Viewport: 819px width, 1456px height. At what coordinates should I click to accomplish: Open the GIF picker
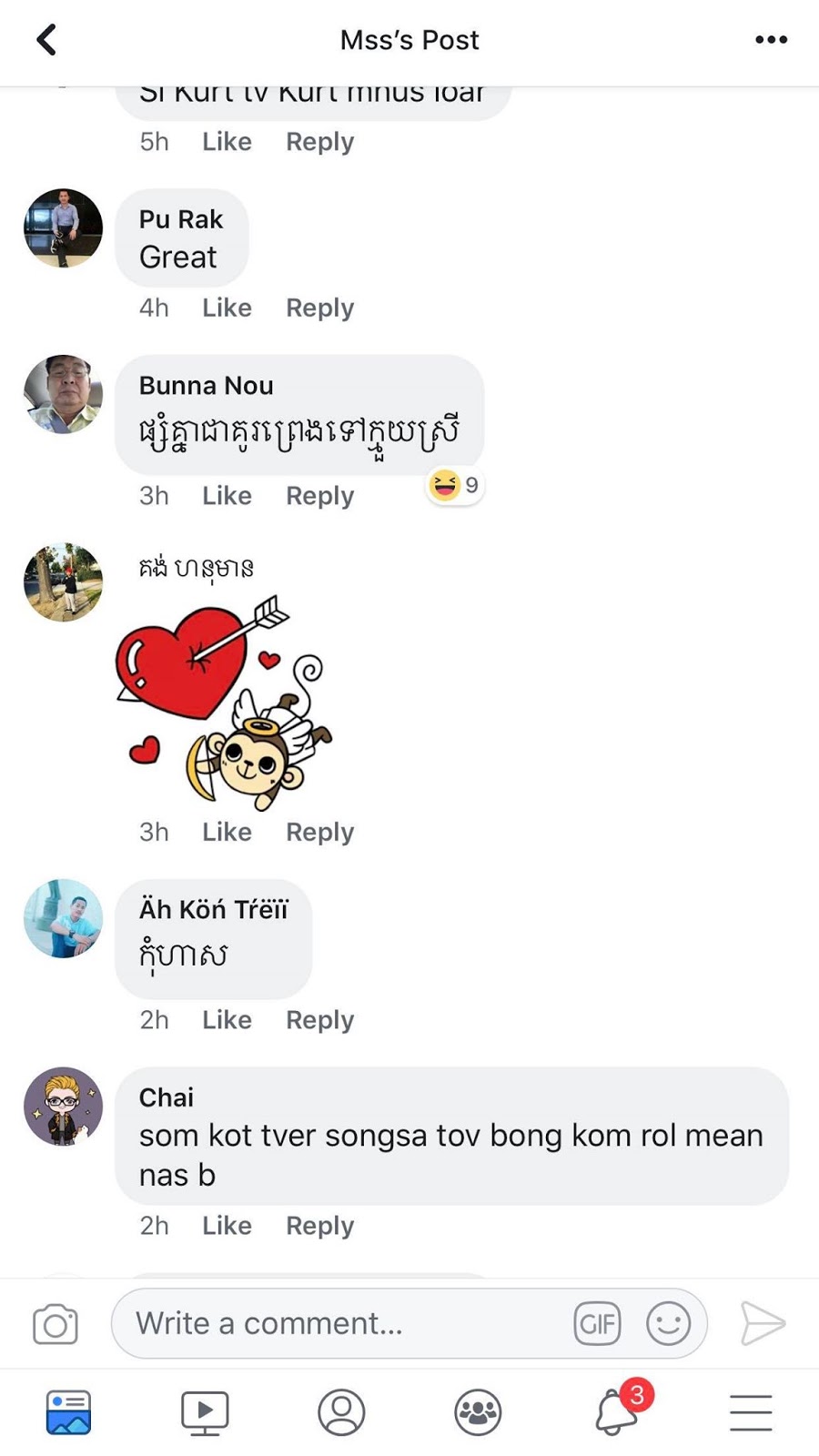[x=597, y=1323]
